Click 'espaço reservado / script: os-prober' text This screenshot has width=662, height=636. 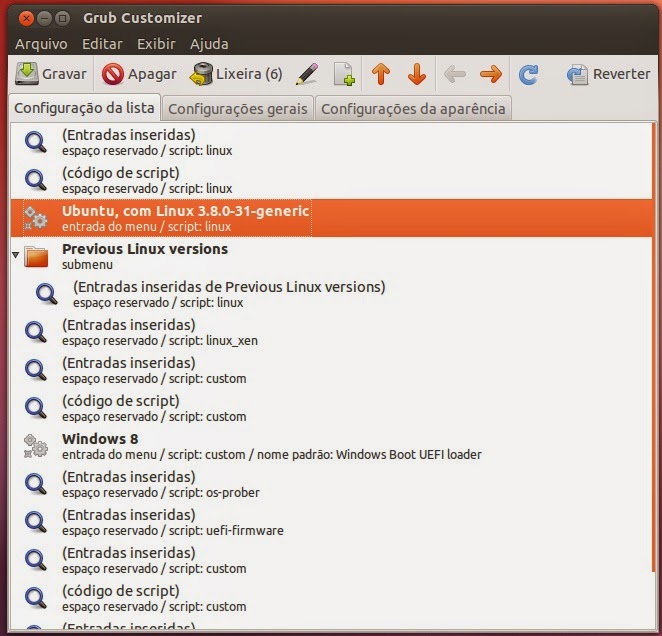pyautogui.click(x=161, y=493)
